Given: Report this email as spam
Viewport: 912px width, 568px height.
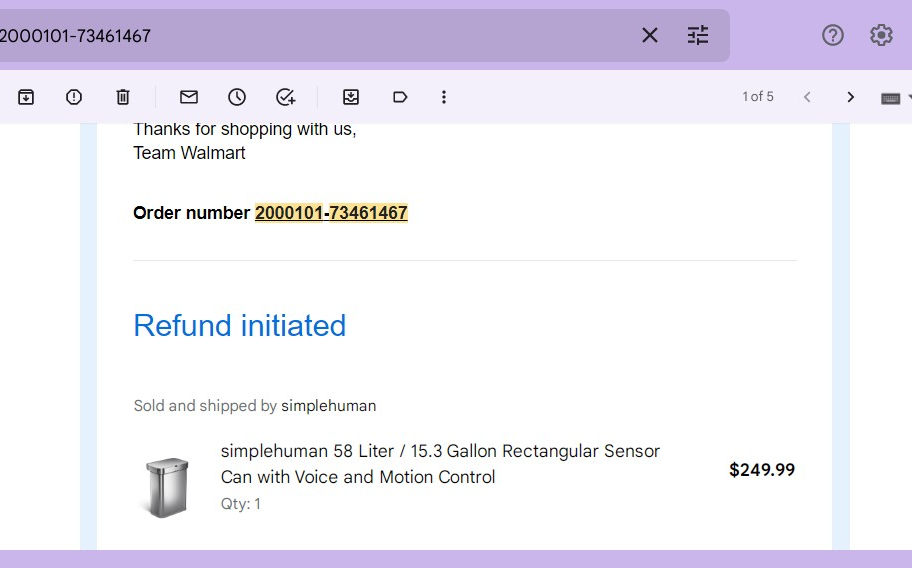Looking at the screenshot, I should coord(74,97).
